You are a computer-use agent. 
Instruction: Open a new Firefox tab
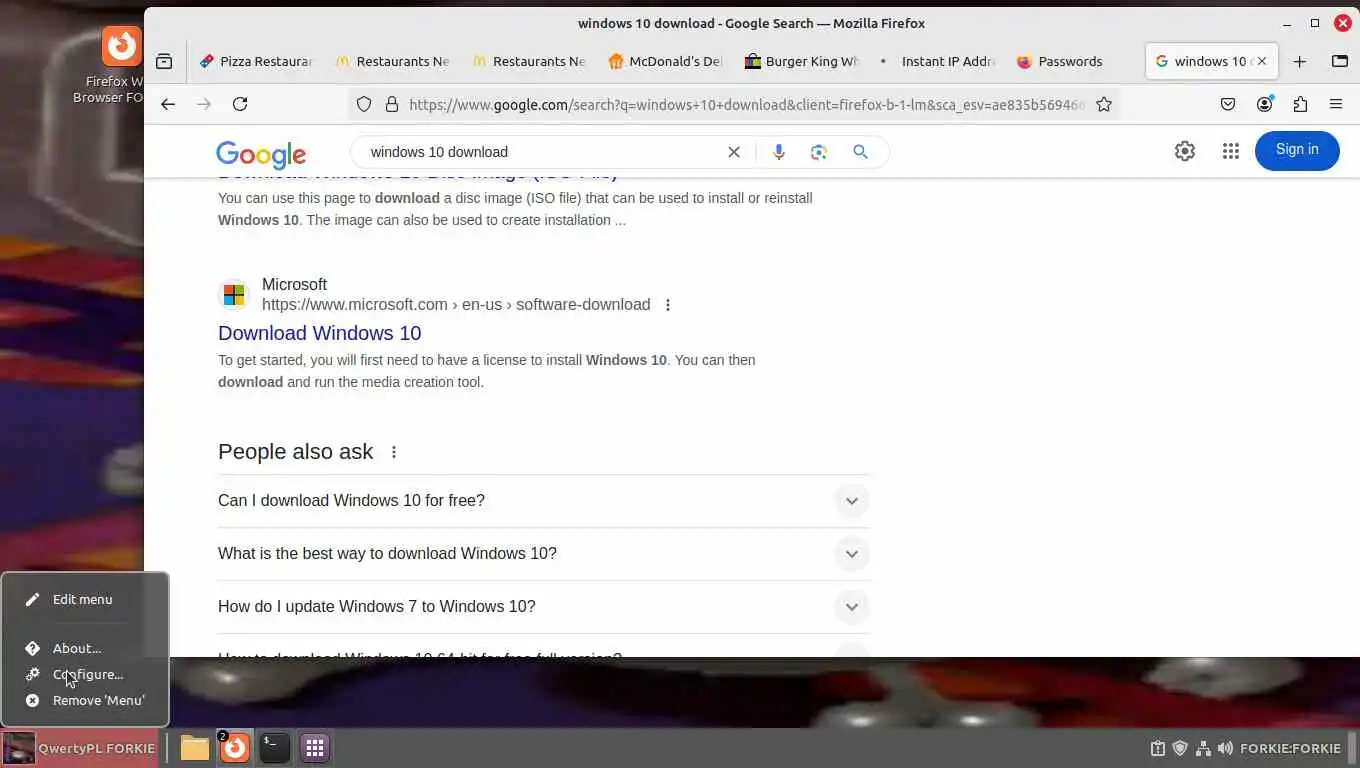coord(1300,61)
